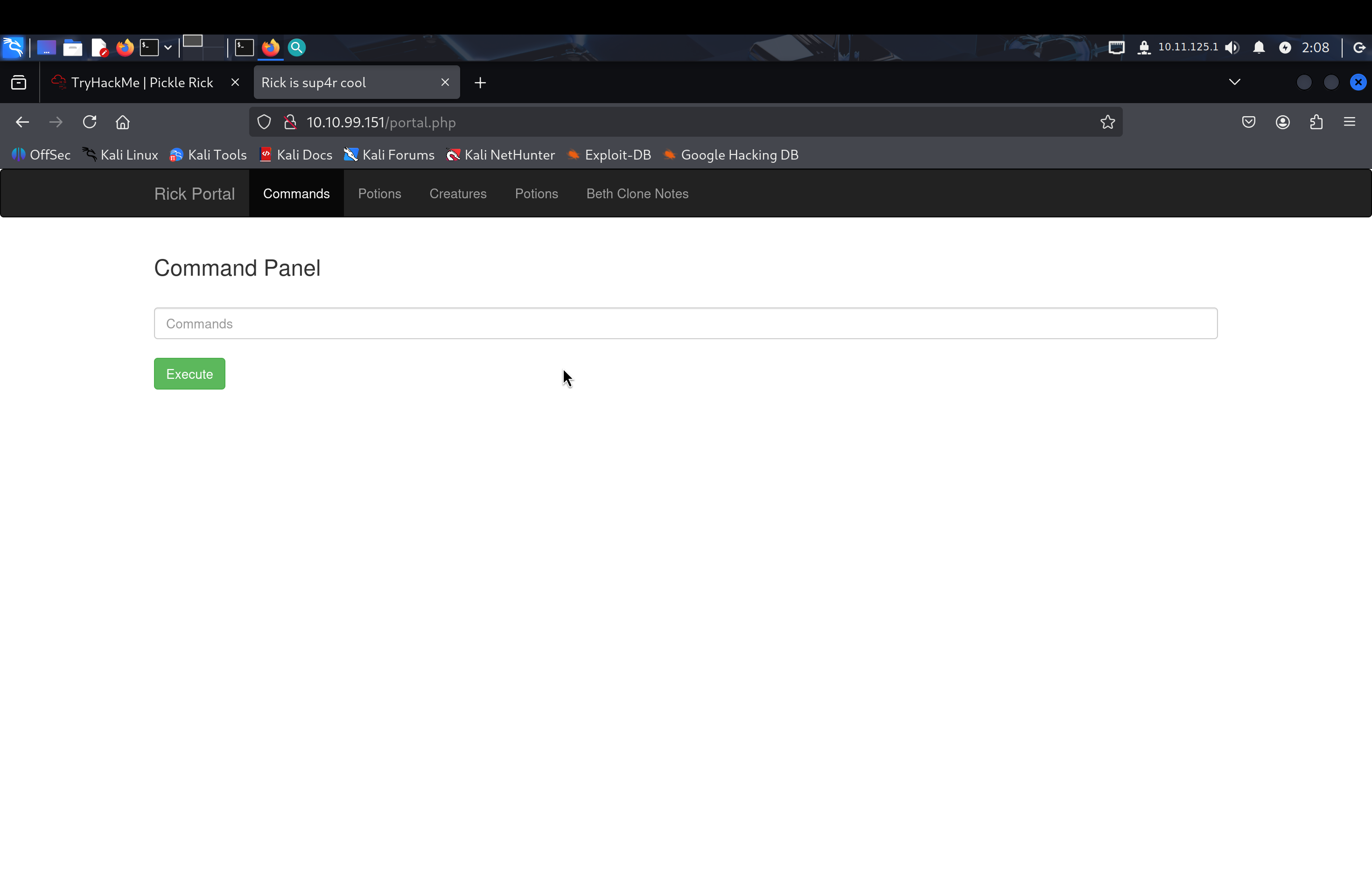The width and height of the screenshot is (1372, 892).
Task: Open the Kali applications menu
Action: tap(13, 47)
